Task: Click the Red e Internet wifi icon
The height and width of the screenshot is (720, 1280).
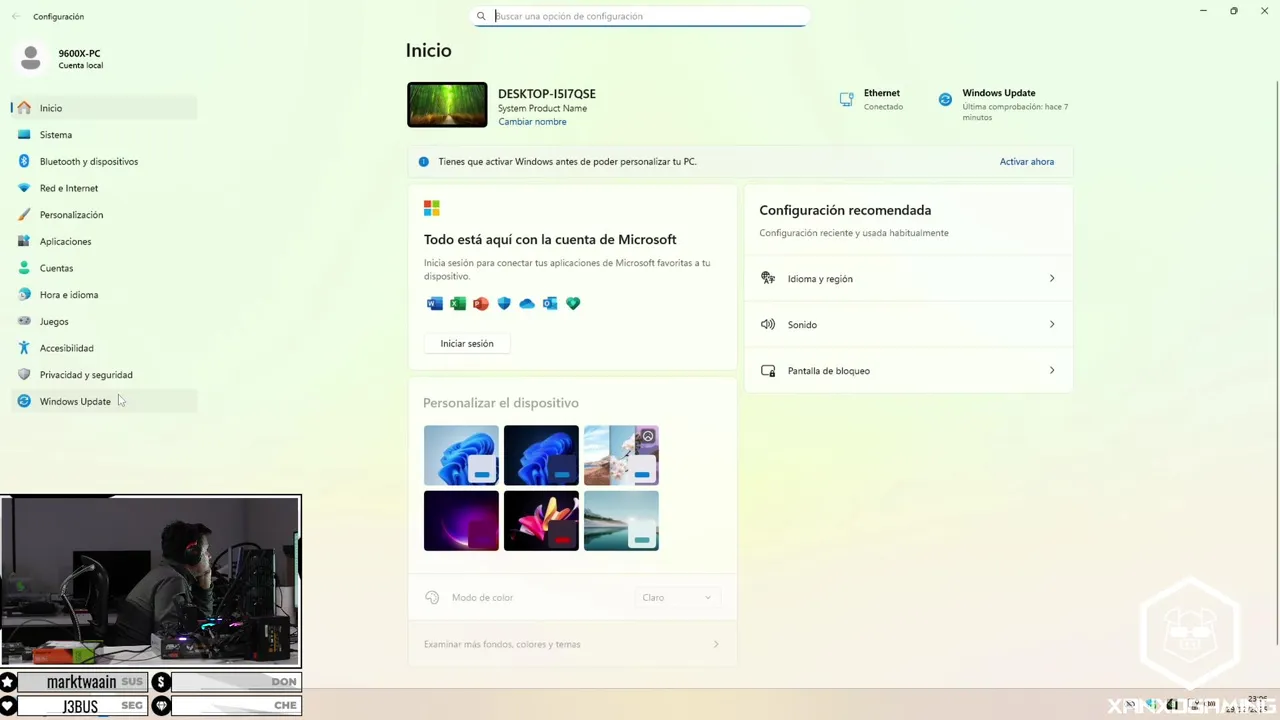Action: point(24,188)
